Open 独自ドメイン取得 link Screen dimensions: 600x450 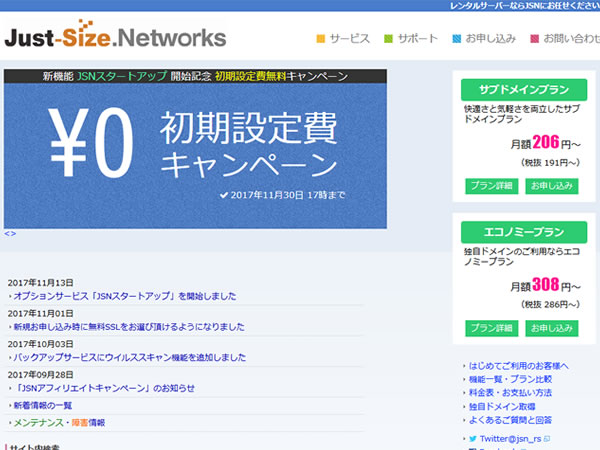pyautogui.click(x=502, y=406)
